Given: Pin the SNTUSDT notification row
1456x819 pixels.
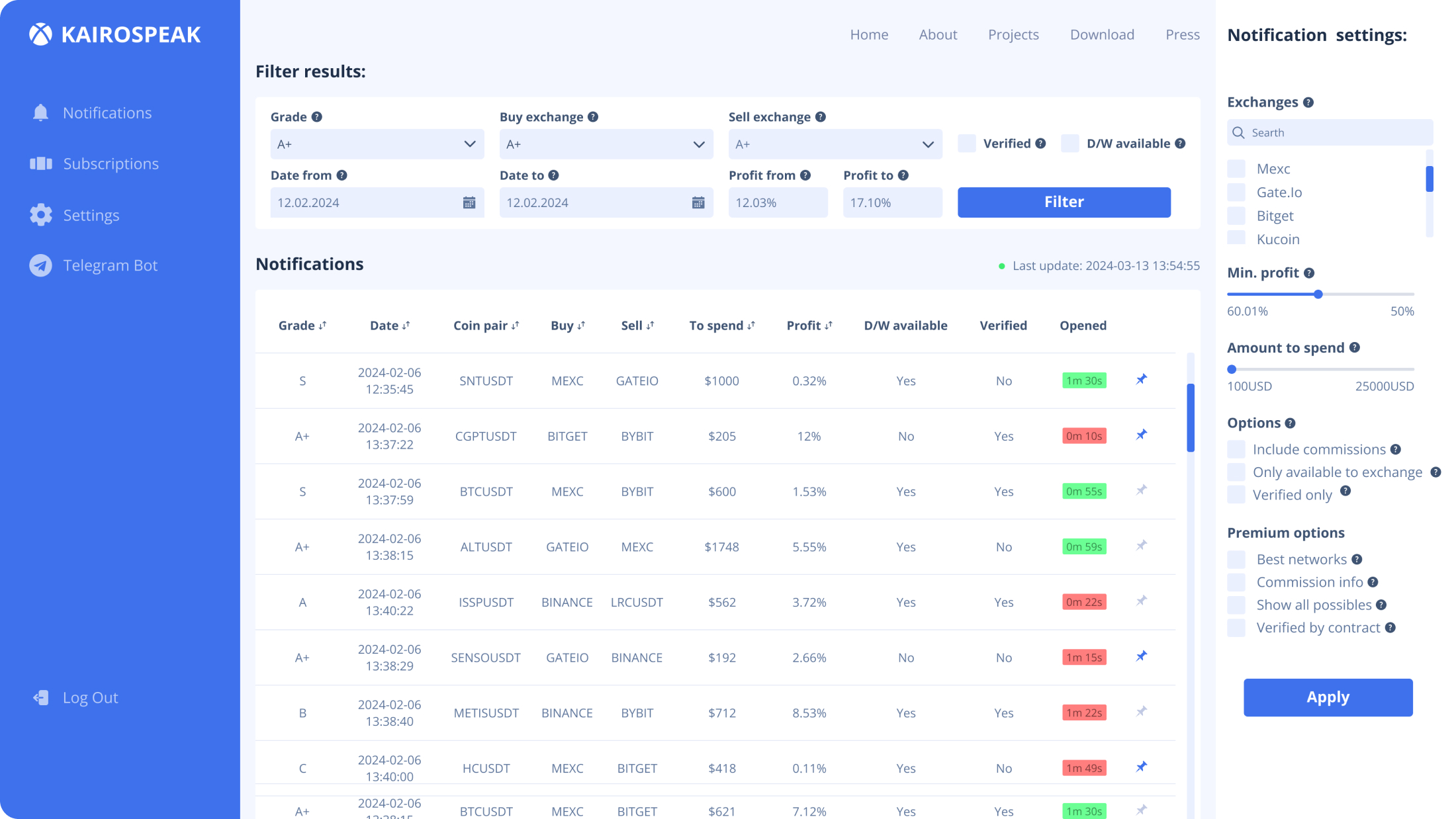Looking at the screenshot, I should point(1141,380).
